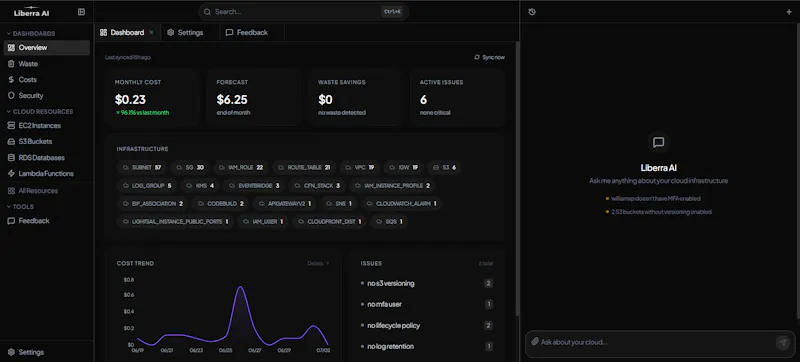This screenshot has width=800, height=362.
Task: Open Cost Trend Details link
Action: point(318,264)
